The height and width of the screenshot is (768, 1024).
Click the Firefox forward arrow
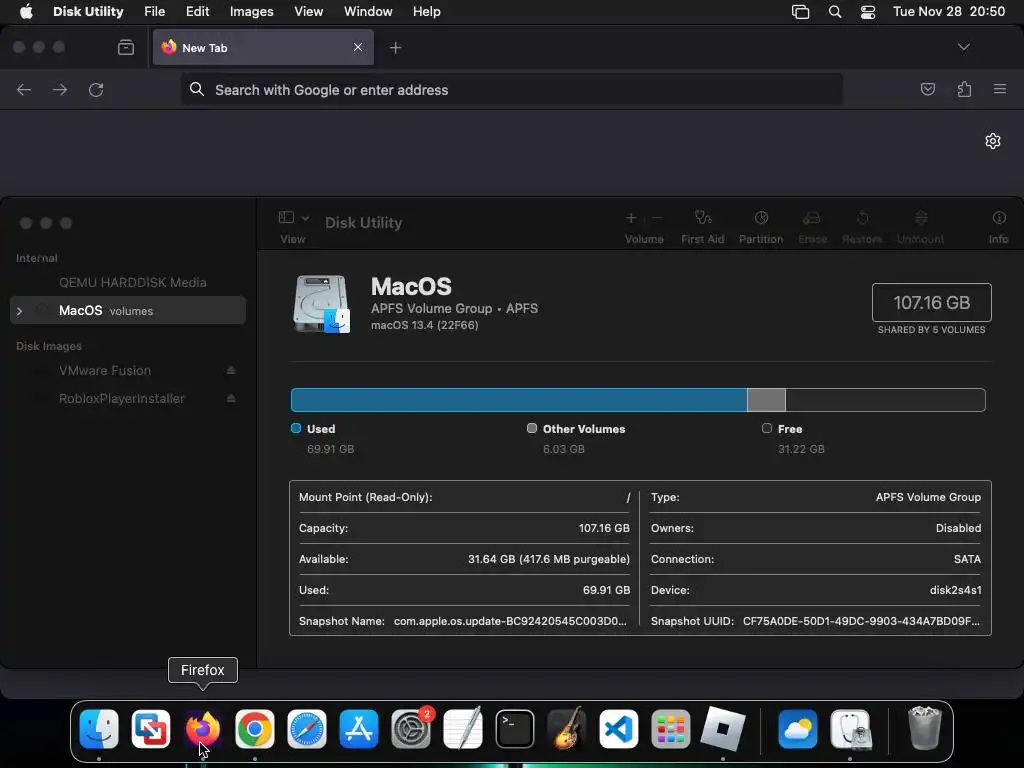[60, 89]
